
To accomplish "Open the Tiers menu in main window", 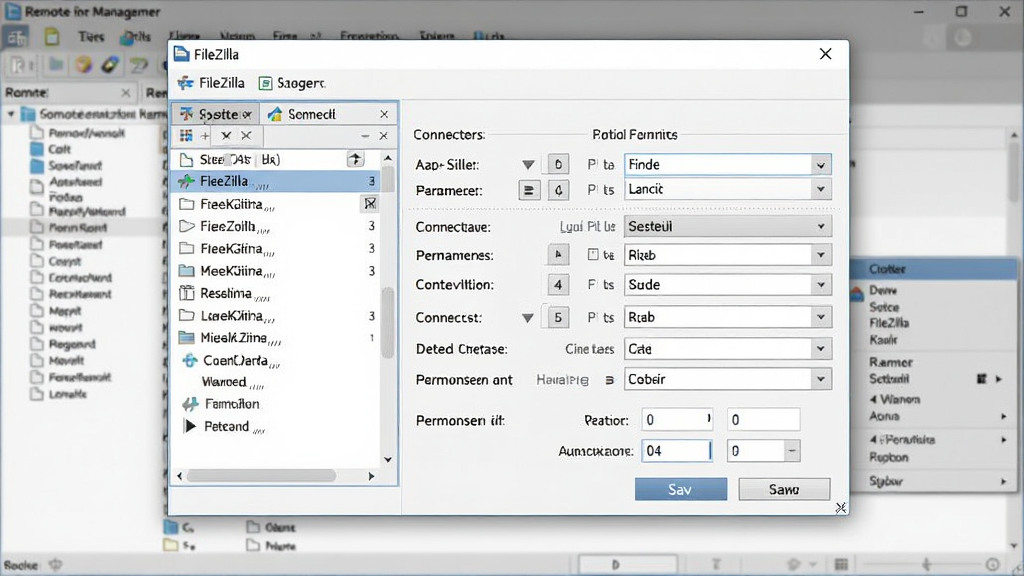I will coord(91,37).
